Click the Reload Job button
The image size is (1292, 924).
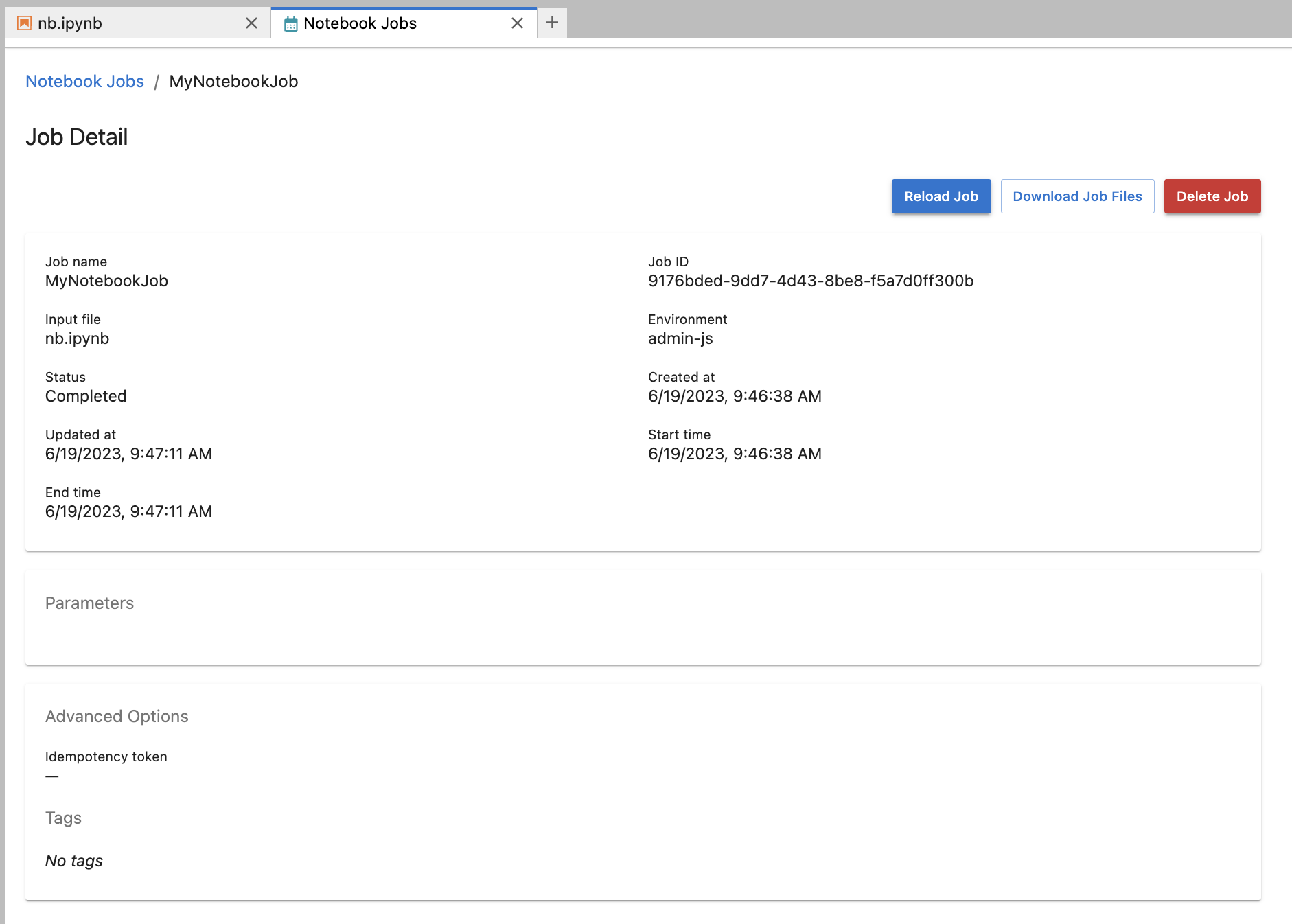[941, 196]
